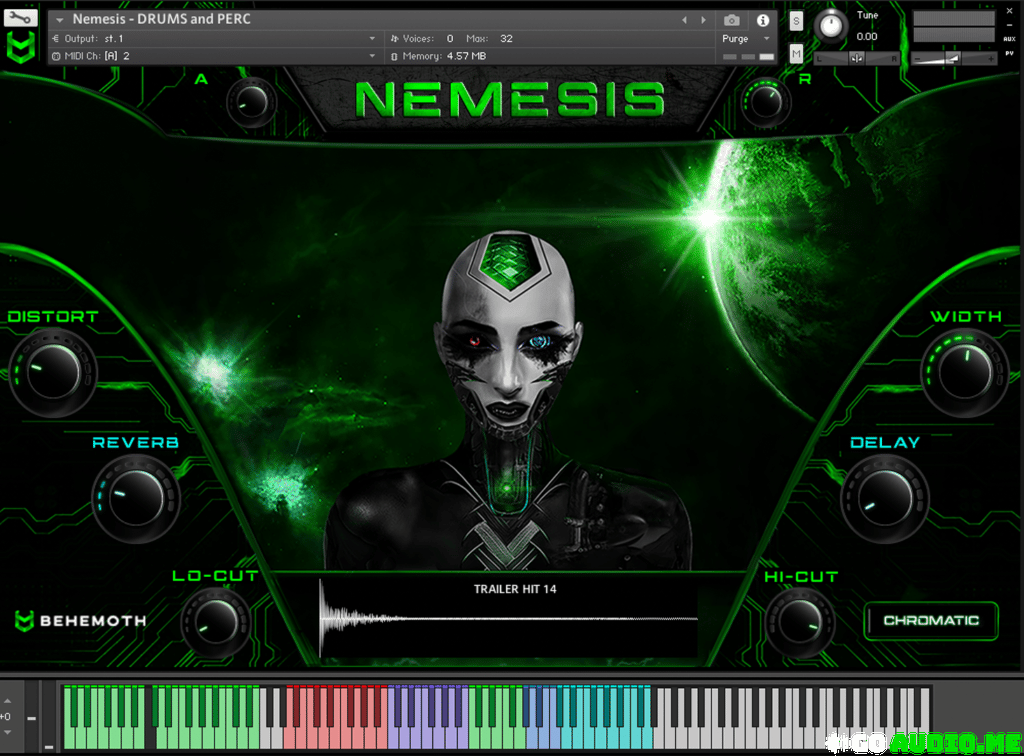Toggle the Mute (M) button

[x=796, y=54]
